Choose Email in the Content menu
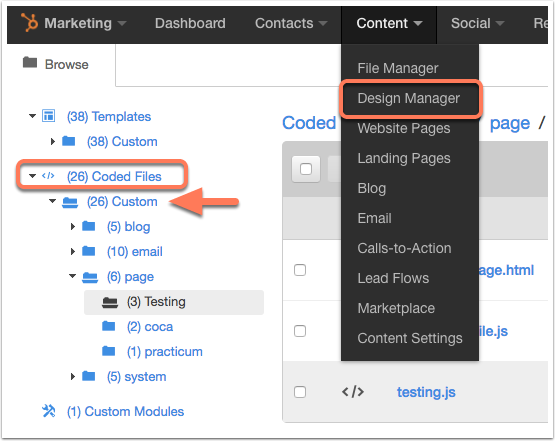Image resolution: width=555 pixels, height=441 pixels. 374,218
